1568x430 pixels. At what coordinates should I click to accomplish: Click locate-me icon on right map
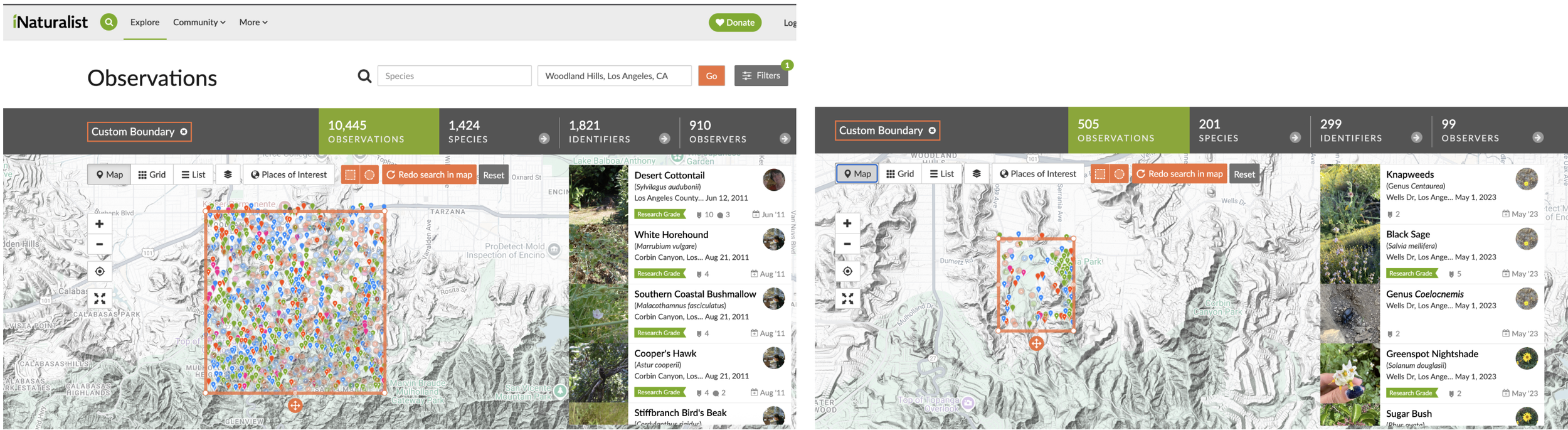point(847,271)
